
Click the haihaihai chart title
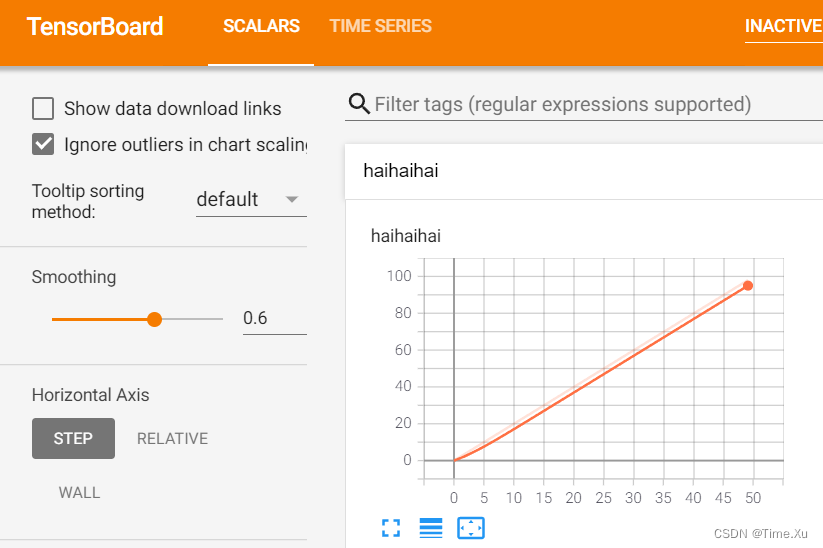[x=405, y=236]
